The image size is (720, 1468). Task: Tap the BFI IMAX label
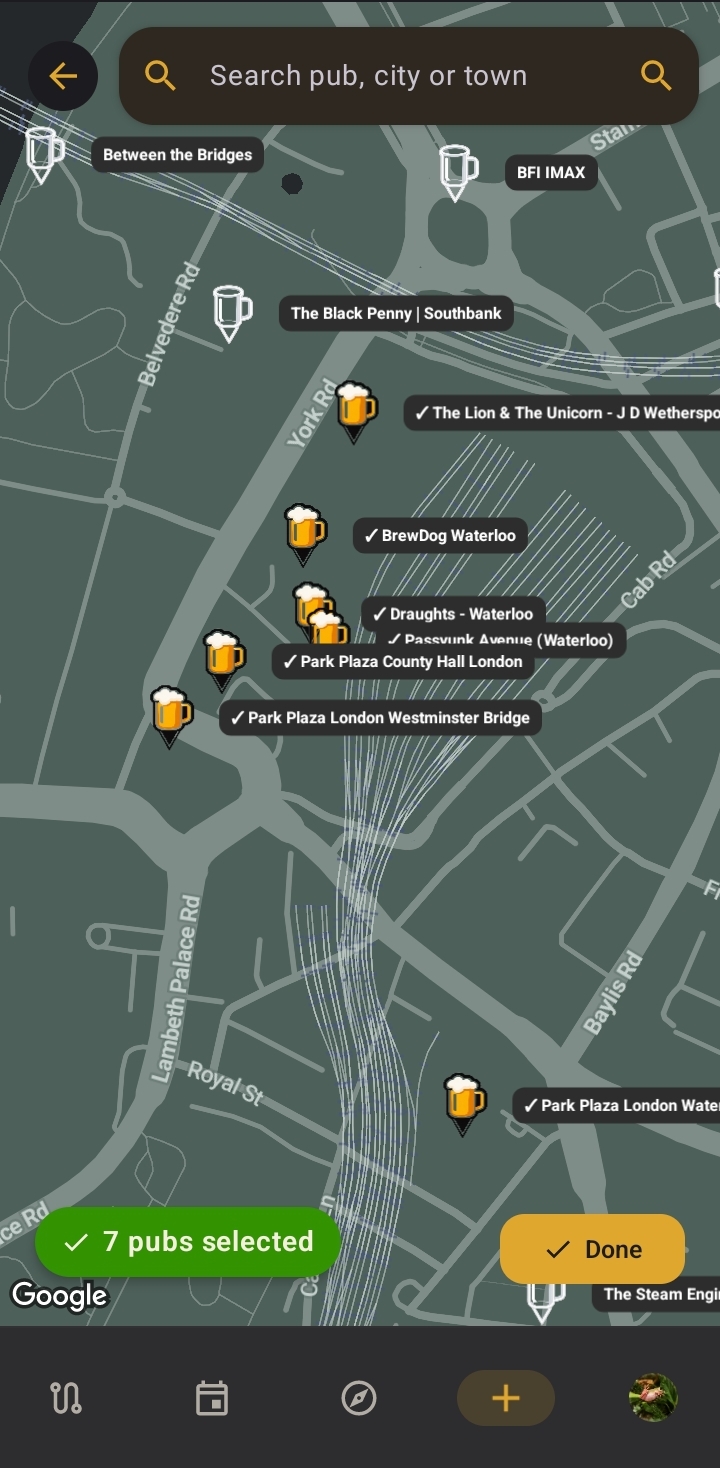pyautogui.click(x=551, y=172)
